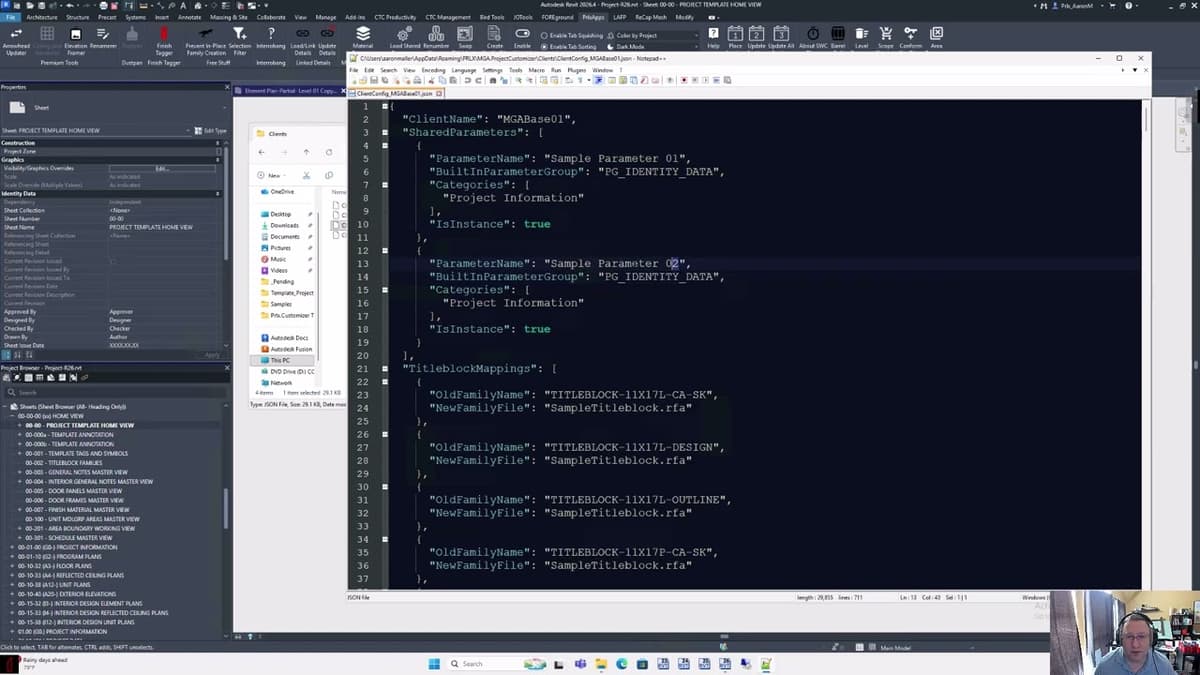Viewport: 1200px width, 675px height.
Task: Open the Plugins menu in Notepad++
Action: pos(576,70)
